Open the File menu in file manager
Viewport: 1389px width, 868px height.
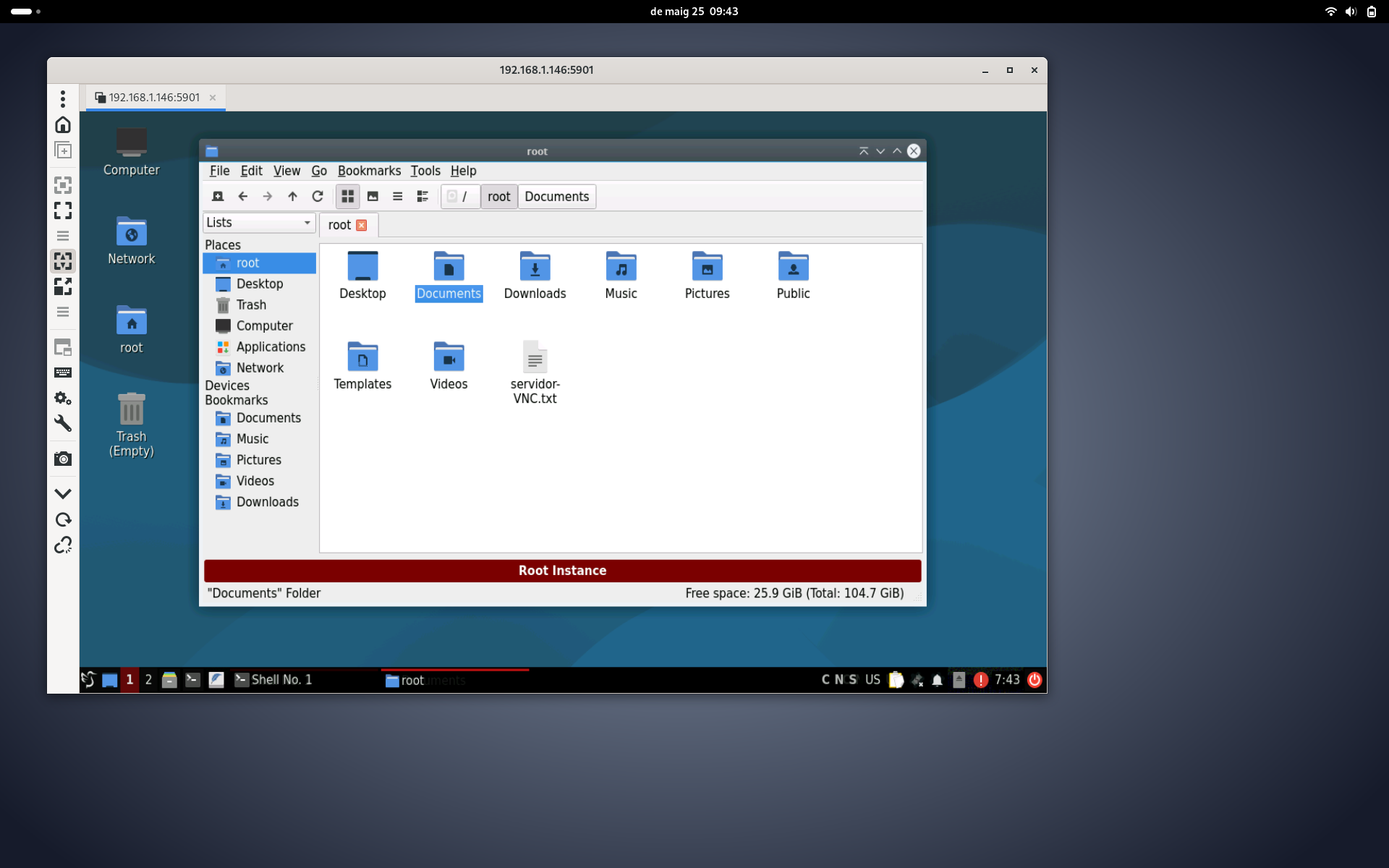coord(219,171)
